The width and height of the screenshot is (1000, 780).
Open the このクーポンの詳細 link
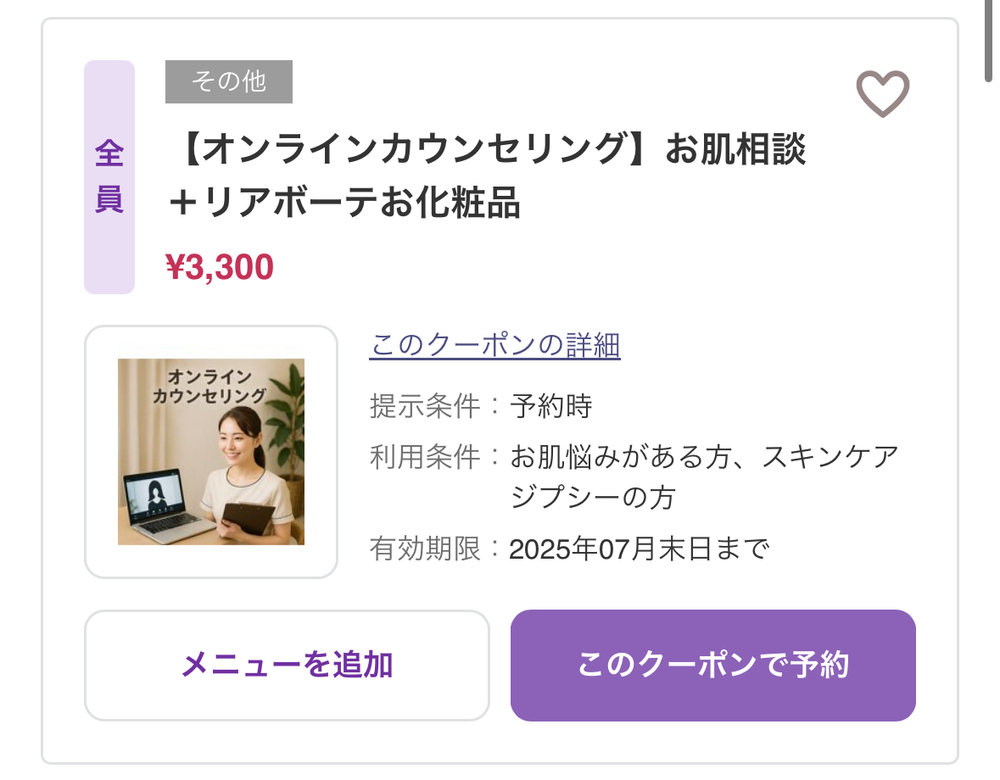tap(495, 345)
